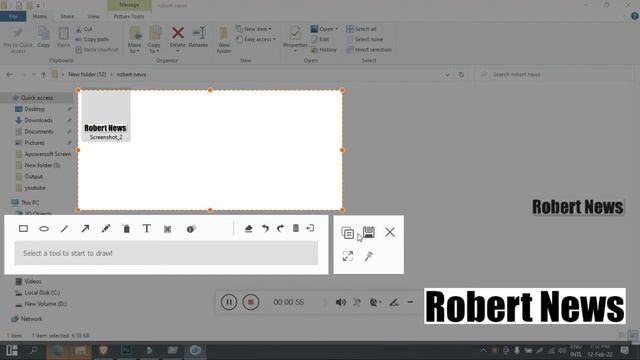
Task: Select the Blur mosaic tool
Action: click(x=167, y=229)
